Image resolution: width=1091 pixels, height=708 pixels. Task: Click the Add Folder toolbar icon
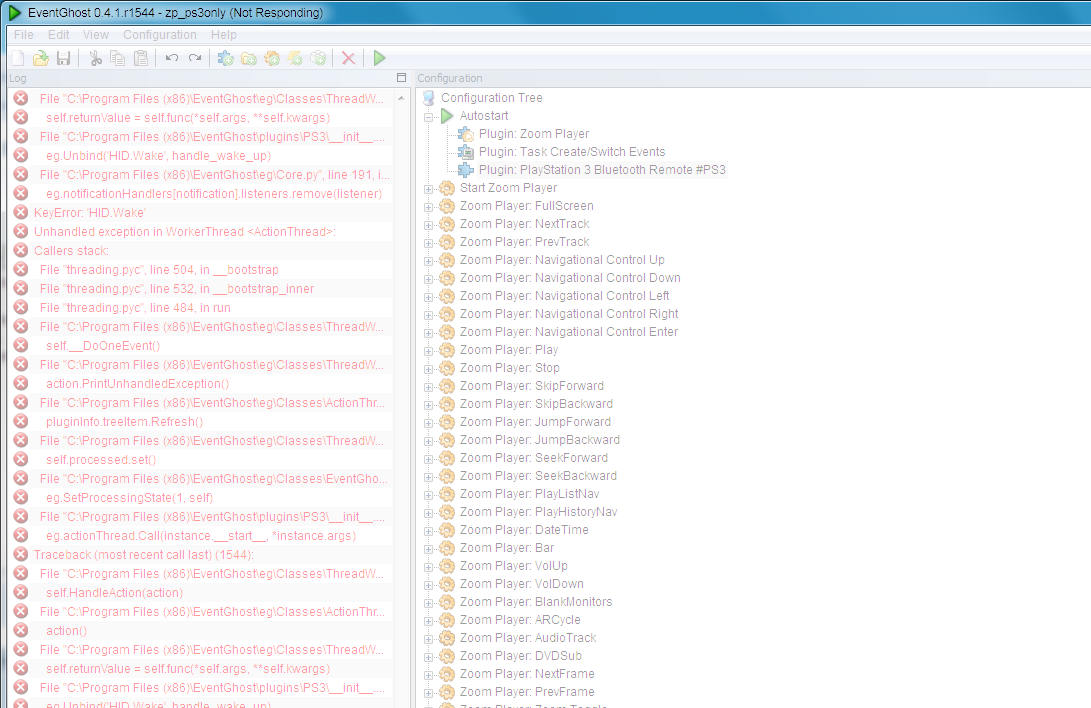248,58
